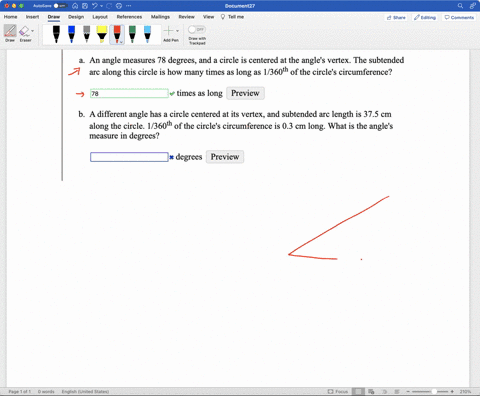Click the Tell me search box

tap(232, 17)
